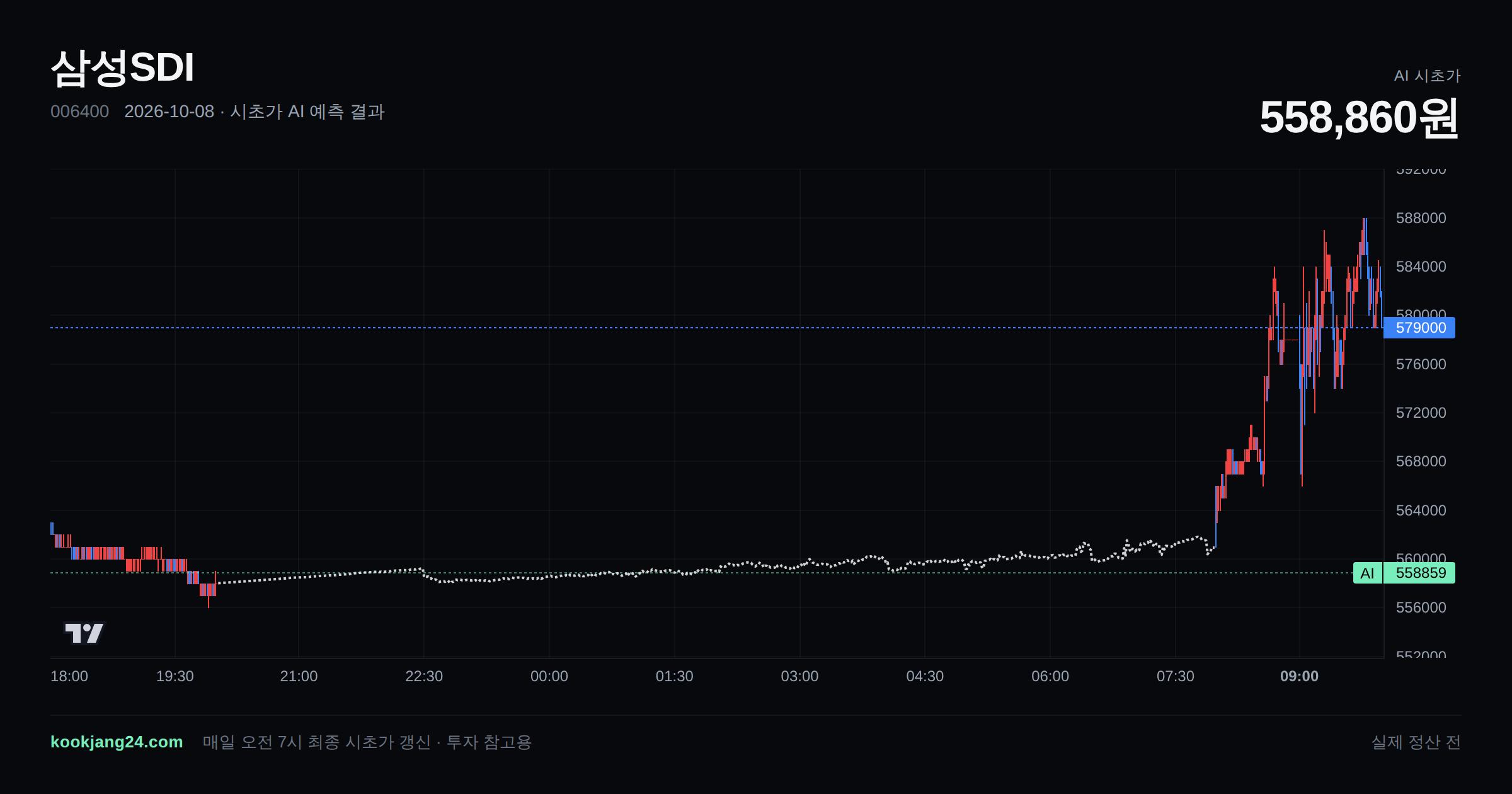Click the 04:30 time axis label
Image resolution: width=1512 pixels, height=794 pixels.
click(925, 676)
